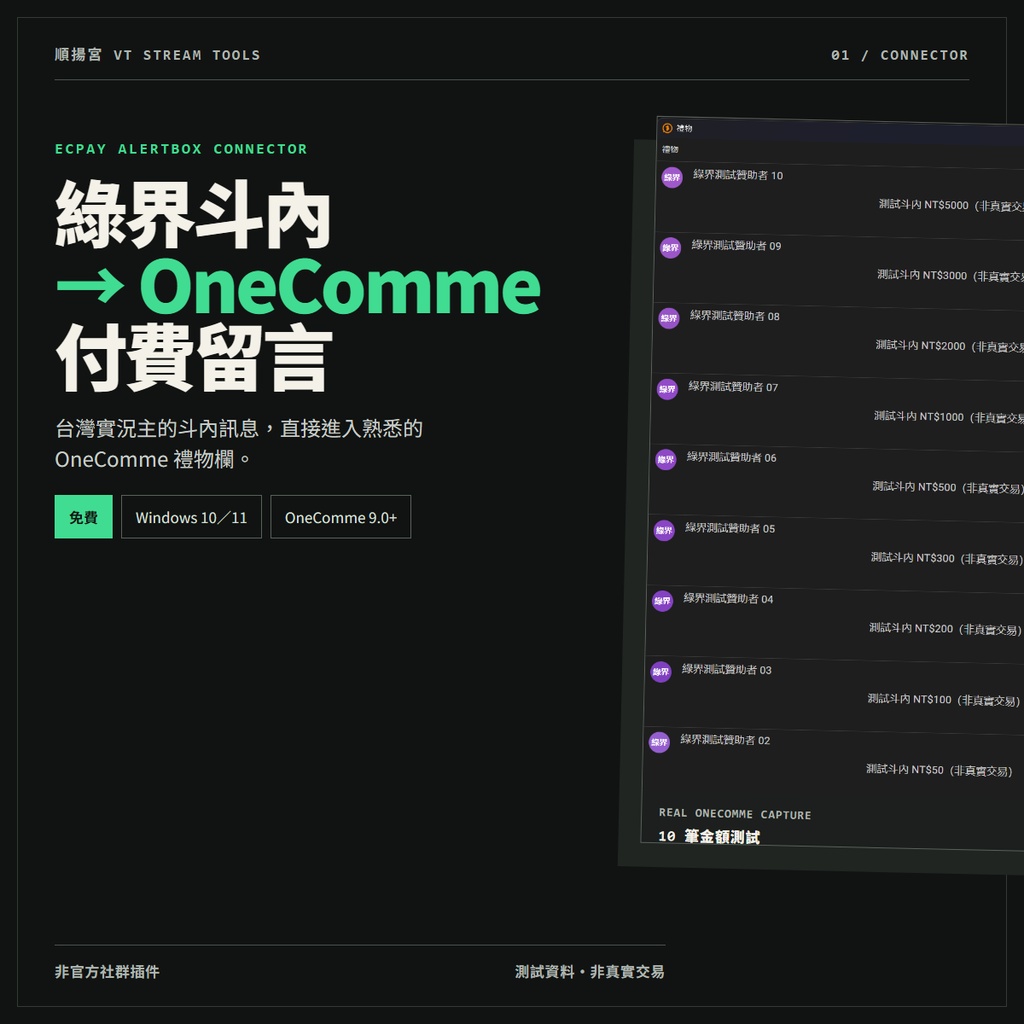Click the Windows 10／11 badge
The width and height of the screenshot is (1024, 1024).
[x=191, y=517]
